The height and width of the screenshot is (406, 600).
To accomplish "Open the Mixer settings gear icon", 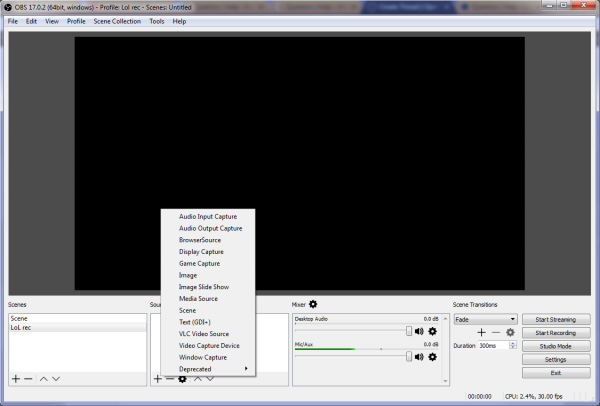I will pyautogui.click(x=313, y=304).
